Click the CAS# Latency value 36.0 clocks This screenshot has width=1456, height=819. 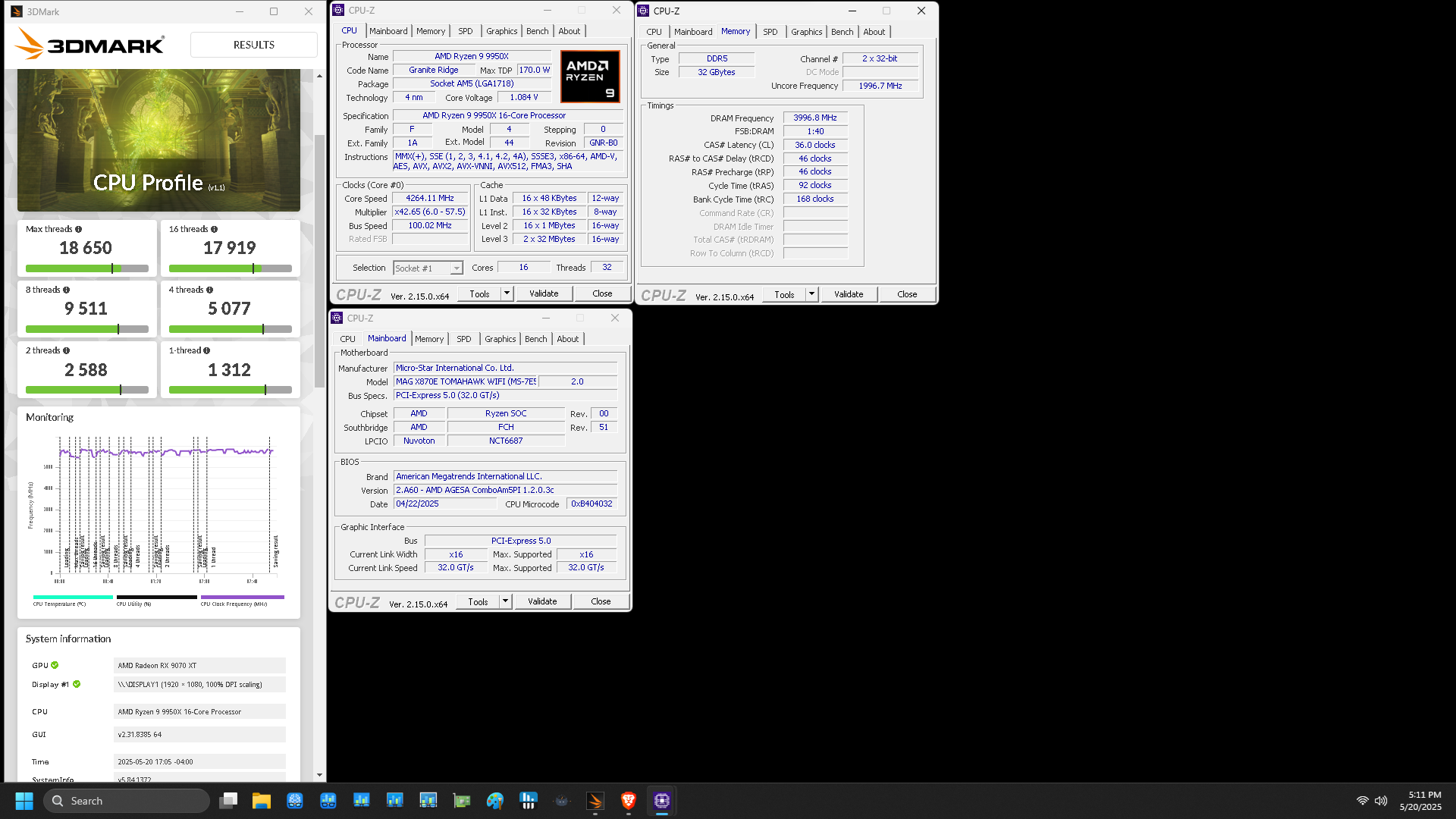815,145
